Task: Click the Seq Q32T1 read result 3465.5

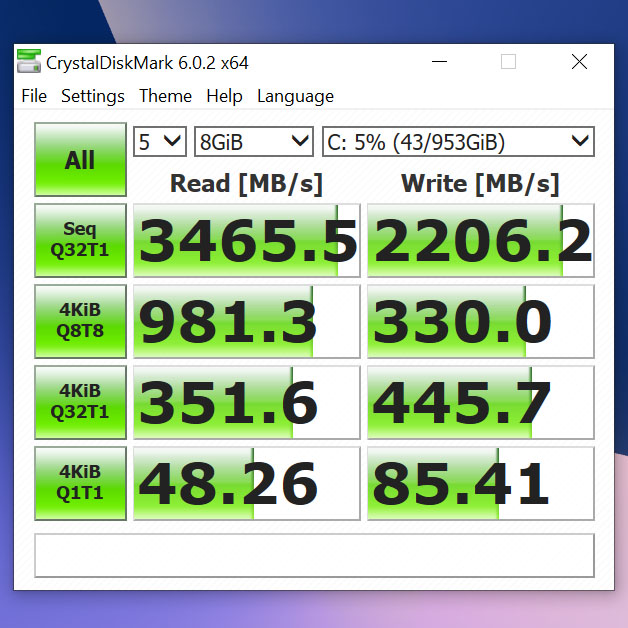Action: pyautogui.click(x=247, y=240)
